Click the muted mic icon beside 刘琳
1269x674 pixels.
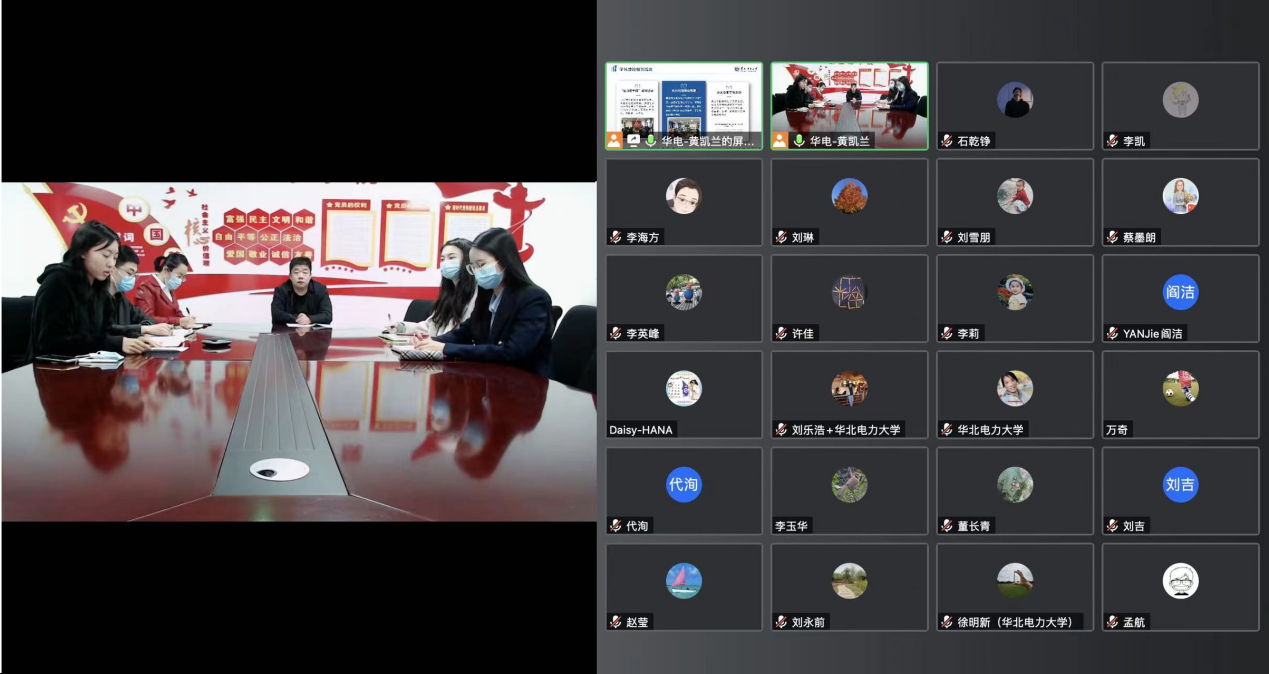(x=782, y=237)
